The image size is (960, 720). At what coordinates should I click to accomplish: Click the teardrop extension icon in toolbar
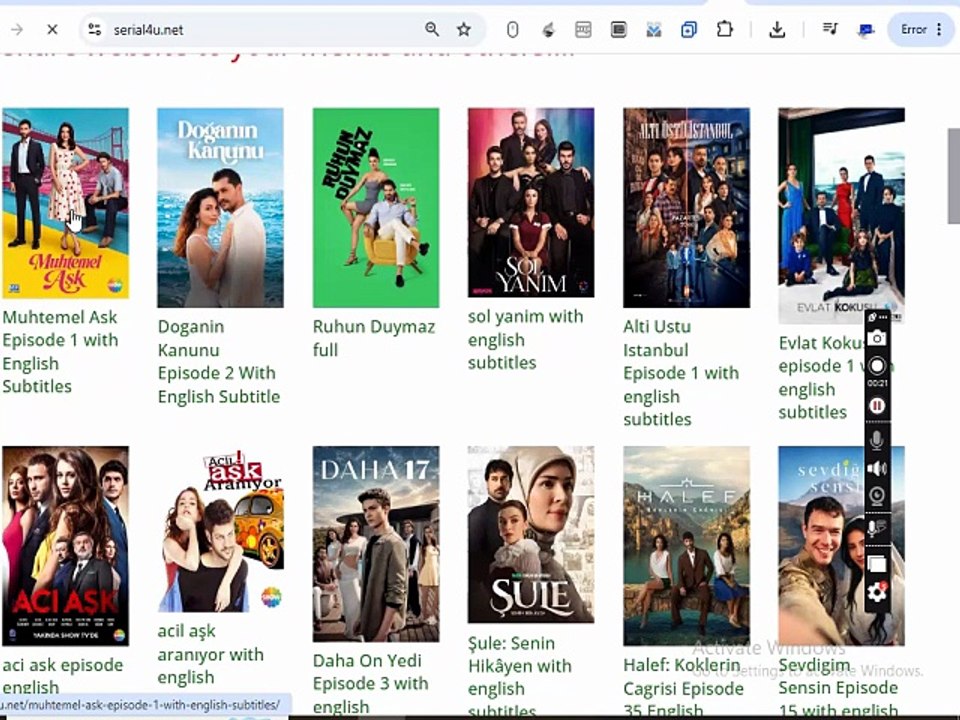549,29
